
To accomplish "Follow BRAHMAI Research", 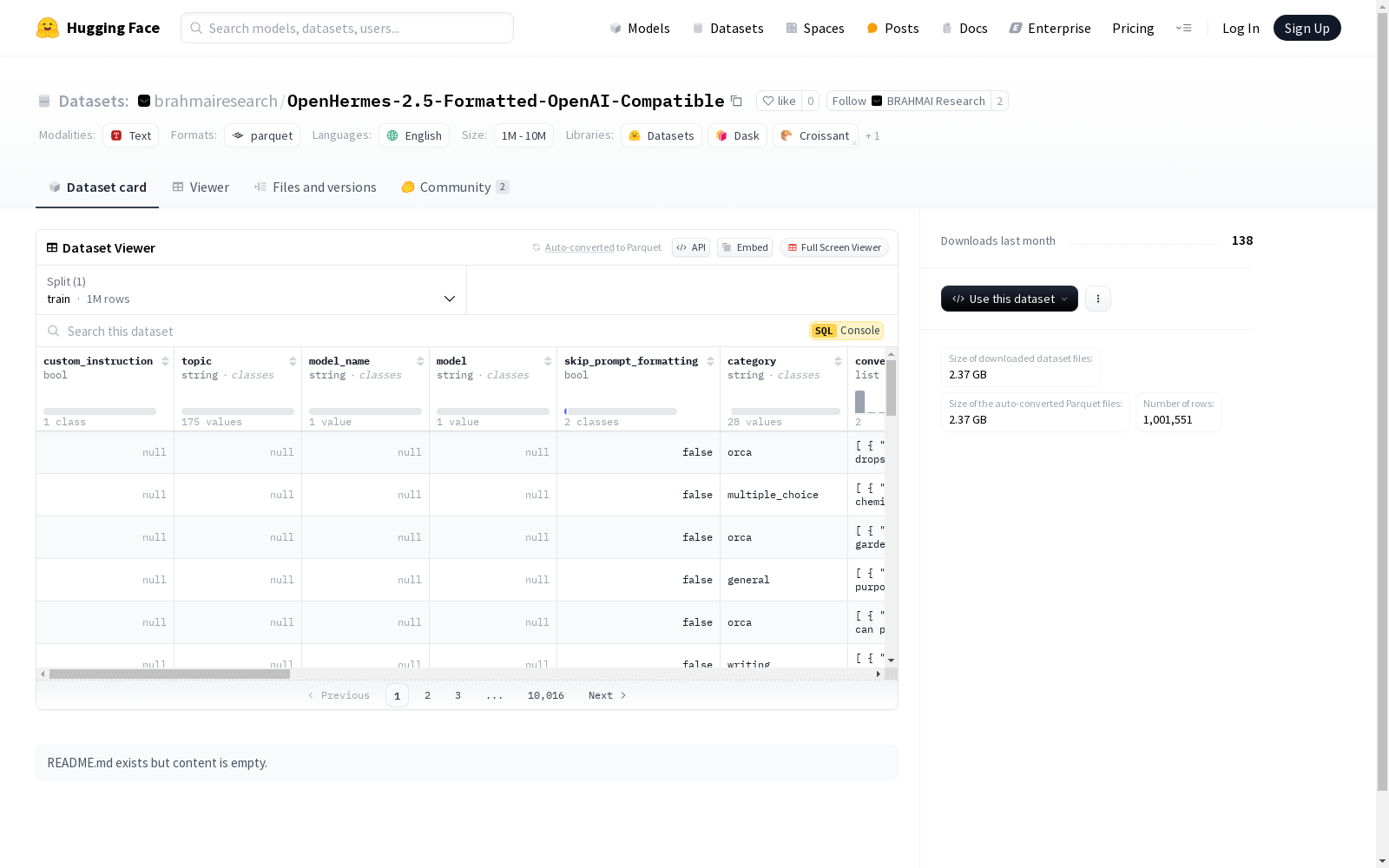I will pyautogui.click(x=909, y=101).
